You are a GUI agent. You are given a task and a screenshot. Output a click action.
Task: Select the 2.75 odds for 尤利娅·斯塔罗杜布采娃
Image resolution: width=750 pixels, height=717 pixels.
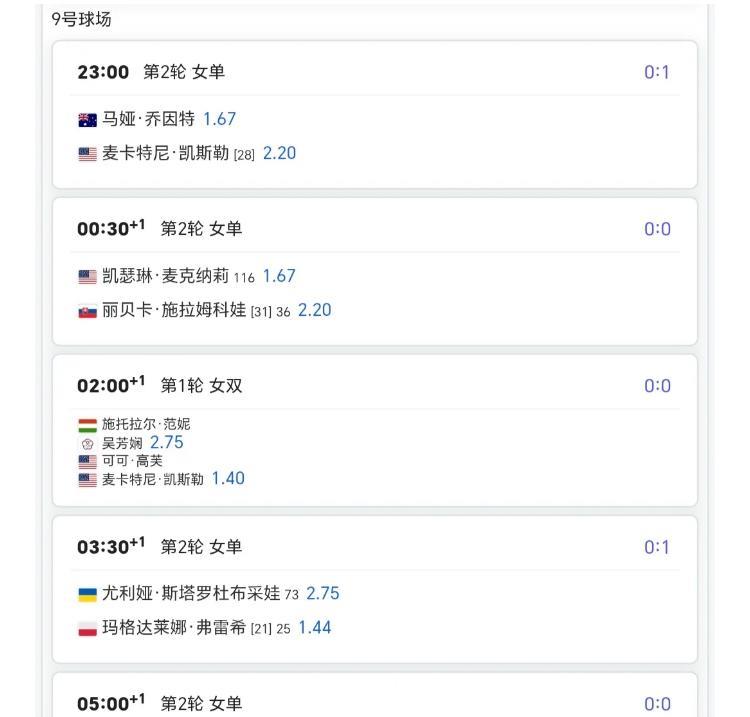(323, 594)
